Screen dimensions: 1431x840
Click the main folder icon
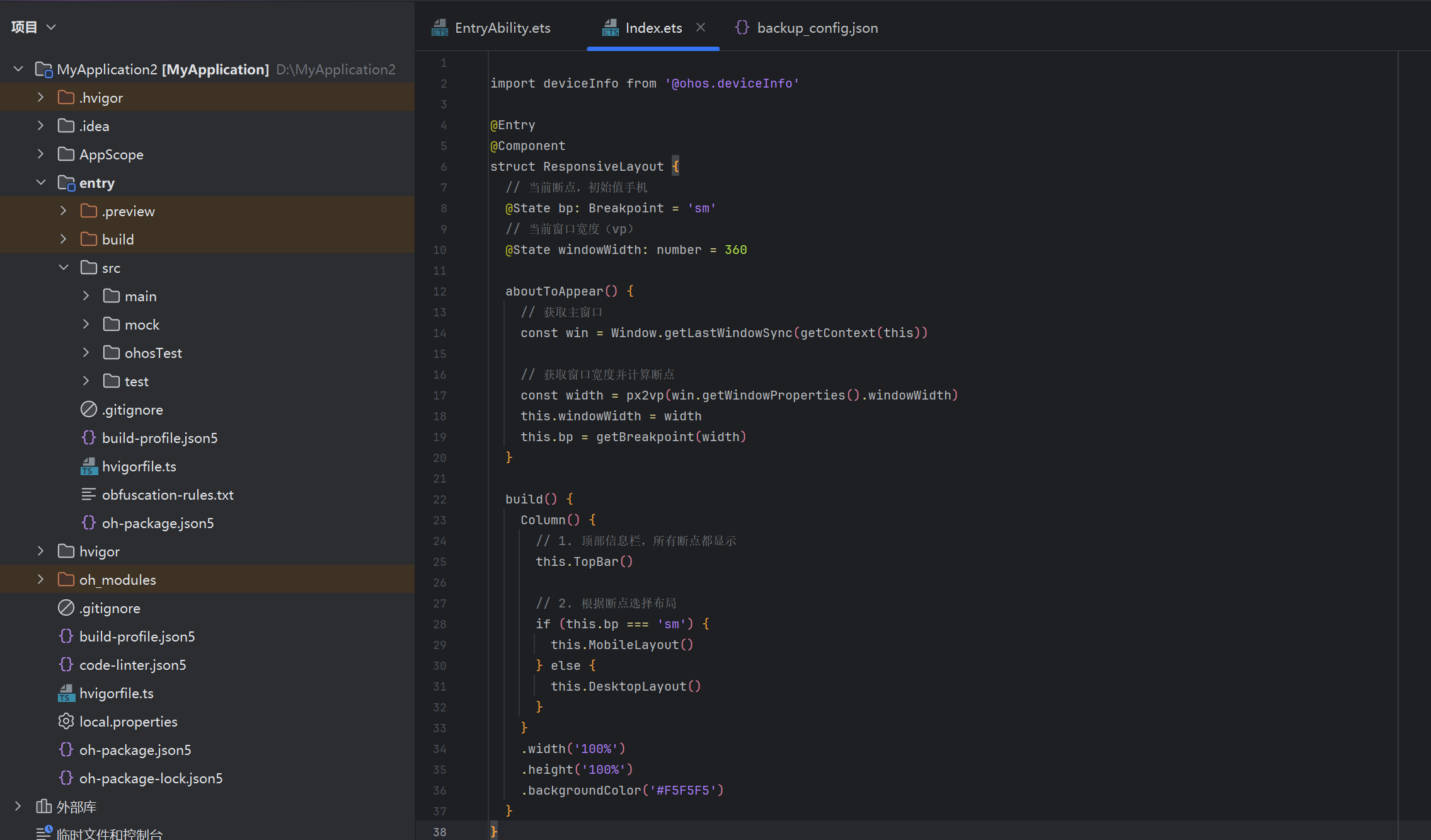(112, 296)
